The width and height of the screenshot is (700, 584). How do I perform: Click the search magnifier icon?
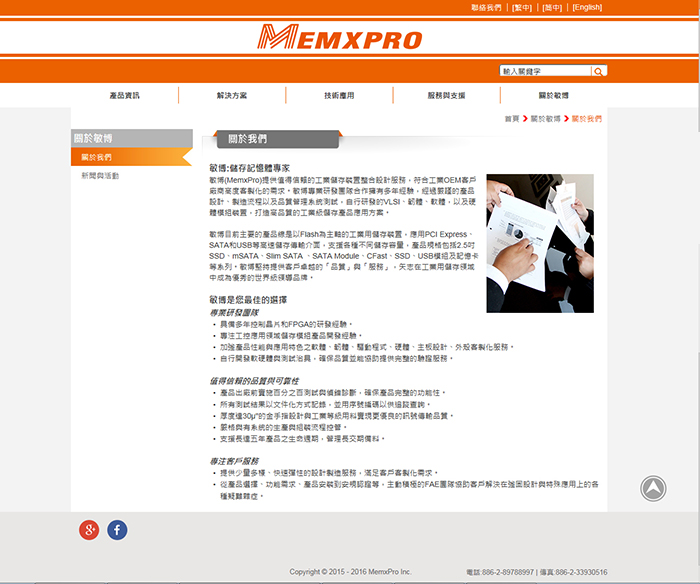point(599,71)
